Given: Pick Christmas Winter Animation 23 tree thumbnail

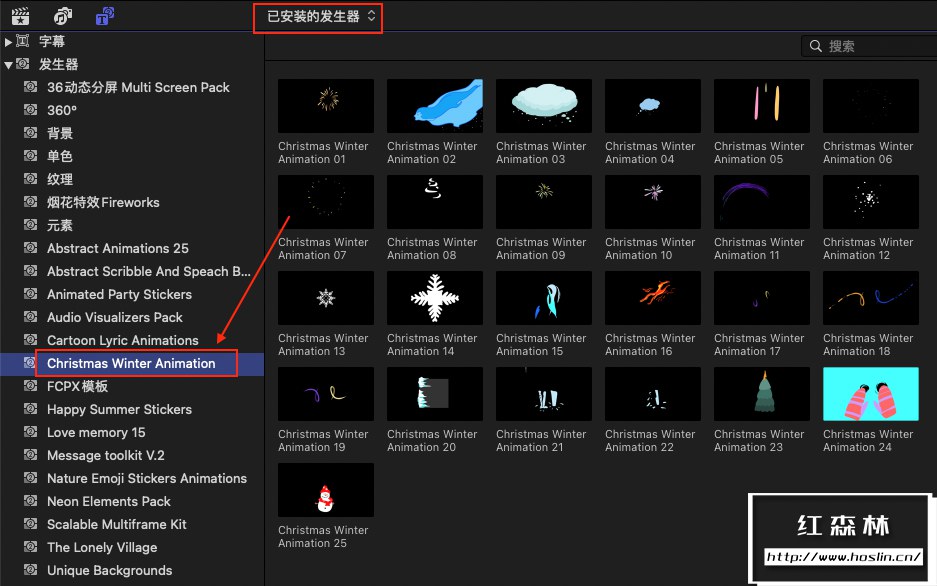Looking at the screenshot, I should coord(762,394).
